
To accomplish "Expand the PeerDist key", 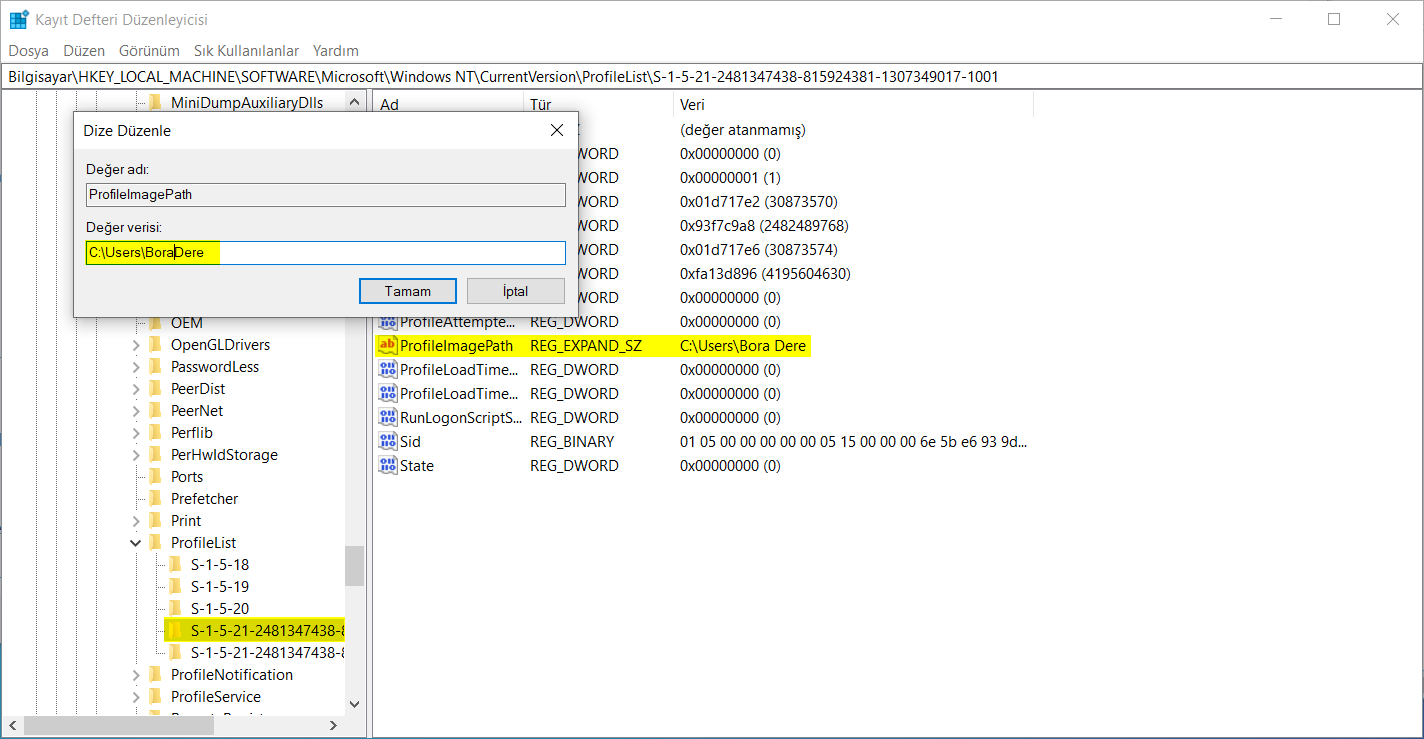I will 136,389.
